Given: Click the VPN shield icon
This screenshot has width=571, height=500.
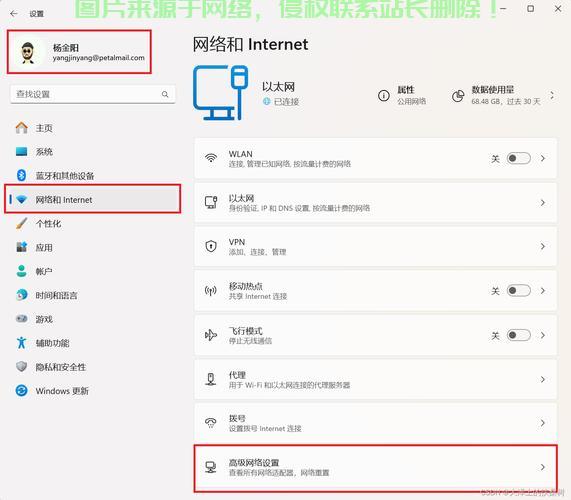Looking at the screenshot, I should pyautogui.click(x=211, y=247).
